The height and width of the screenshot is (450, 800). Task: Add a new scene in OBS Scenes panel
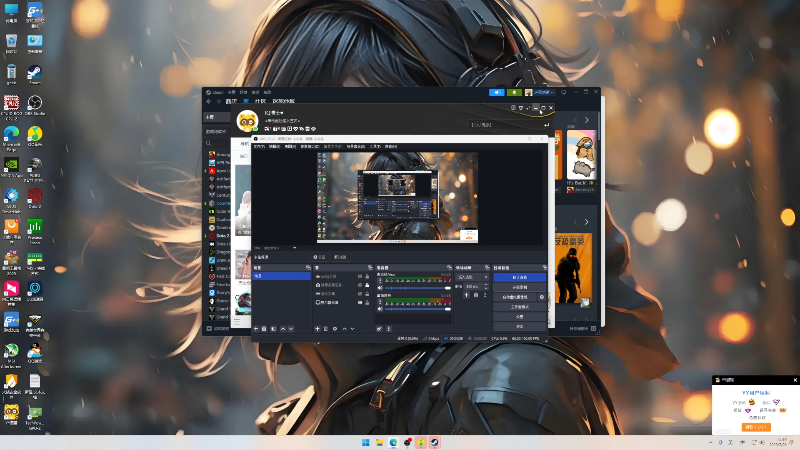tap(256, 329)
